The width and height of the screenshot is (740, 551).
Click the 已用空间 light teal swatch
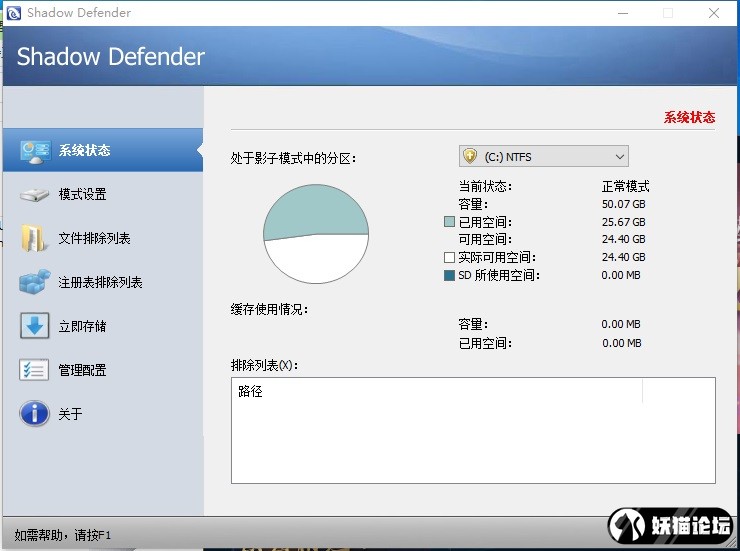click(449, 222)
